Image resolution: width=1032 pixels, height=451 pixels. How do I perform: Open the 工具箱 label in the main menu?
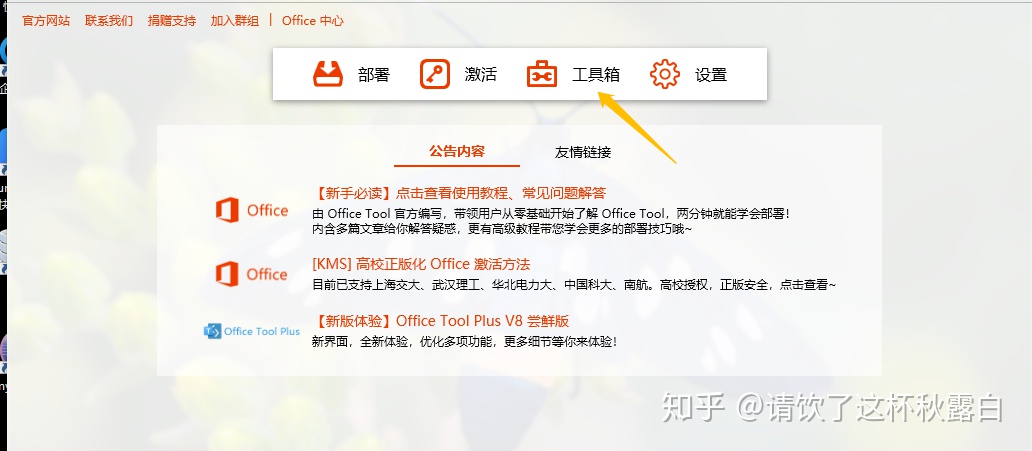(596, 75)
